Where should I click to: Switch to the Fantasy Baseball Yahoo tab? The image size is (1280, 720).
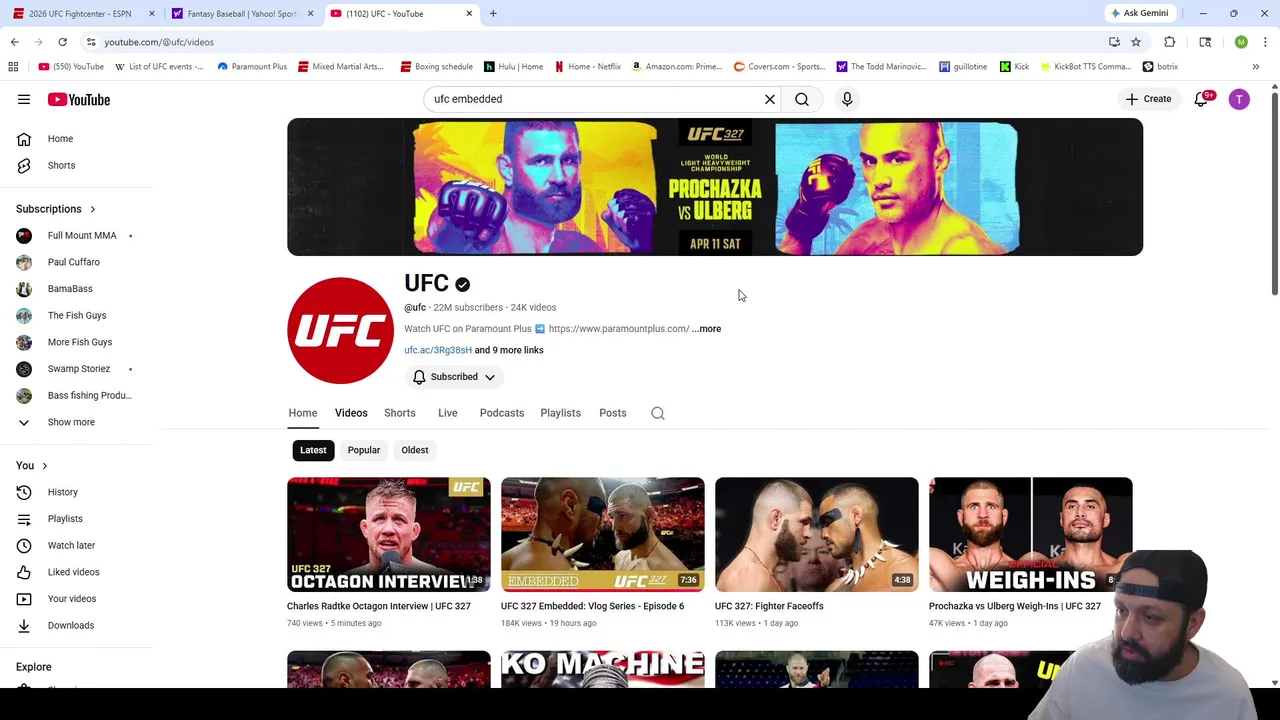242,14
